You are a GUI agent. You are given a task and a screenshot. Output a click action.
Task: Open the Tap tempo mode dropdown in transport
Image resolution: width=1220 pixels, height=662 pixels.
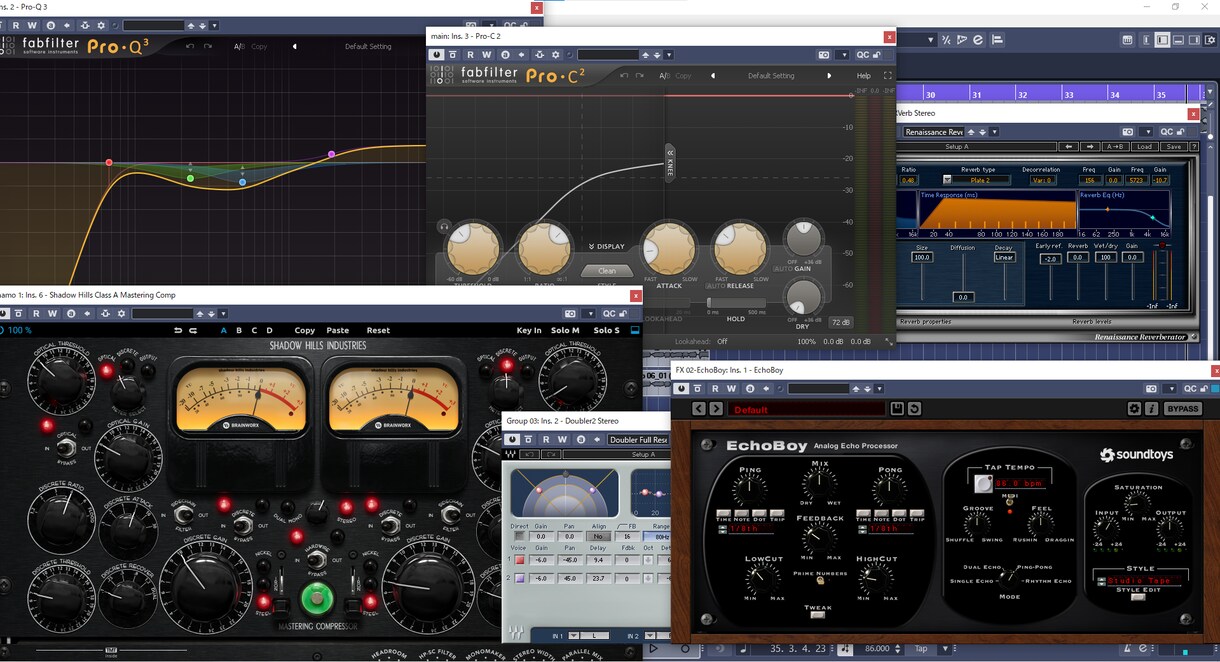(x=945, y=648)
